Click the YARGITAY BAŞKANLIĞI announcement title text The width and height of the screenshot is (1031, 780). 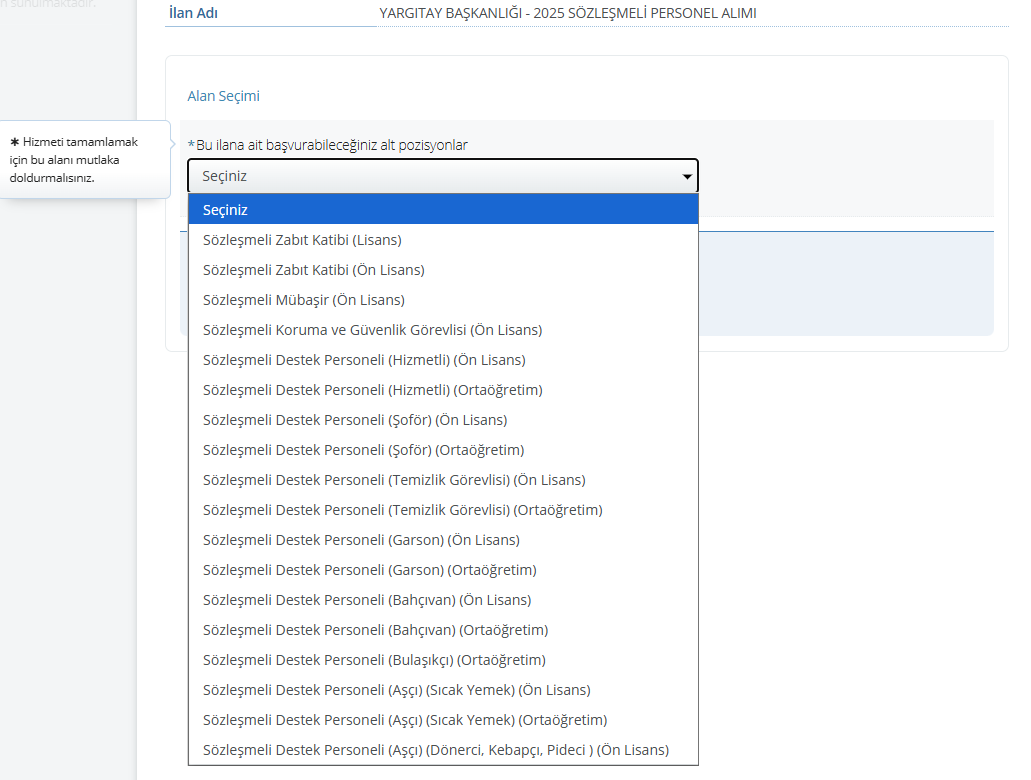(x=568, y=13)
